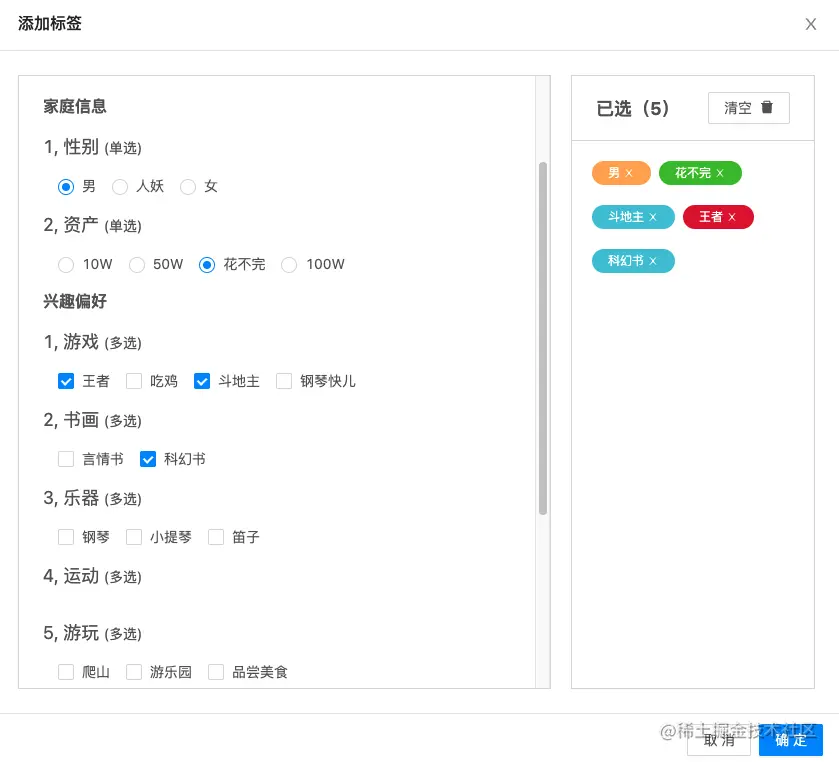Image resolution: width=839 pixels, height=762 pixels.
Task: Remove the 王者 tag via its x icon
Action: click(732, 217)
